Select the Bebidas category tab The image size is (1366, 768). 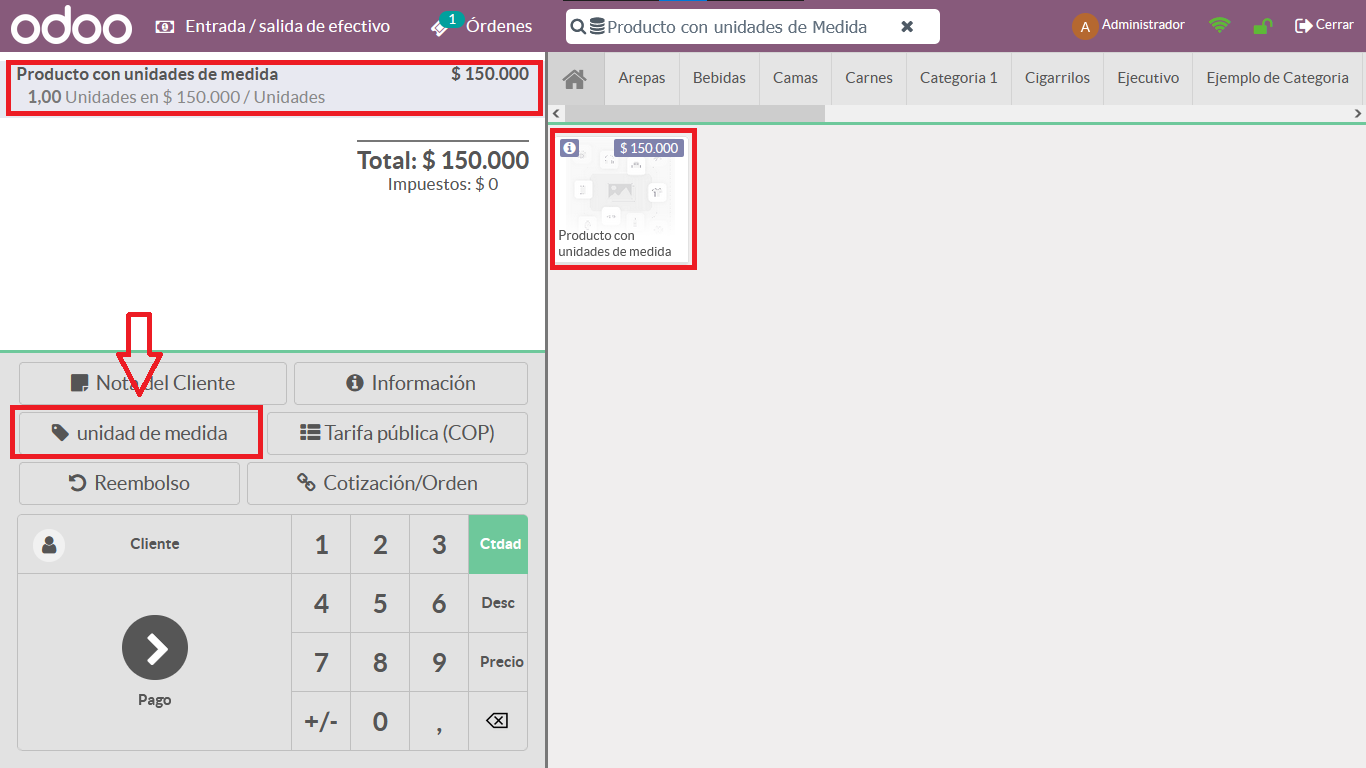pos(719,78)
